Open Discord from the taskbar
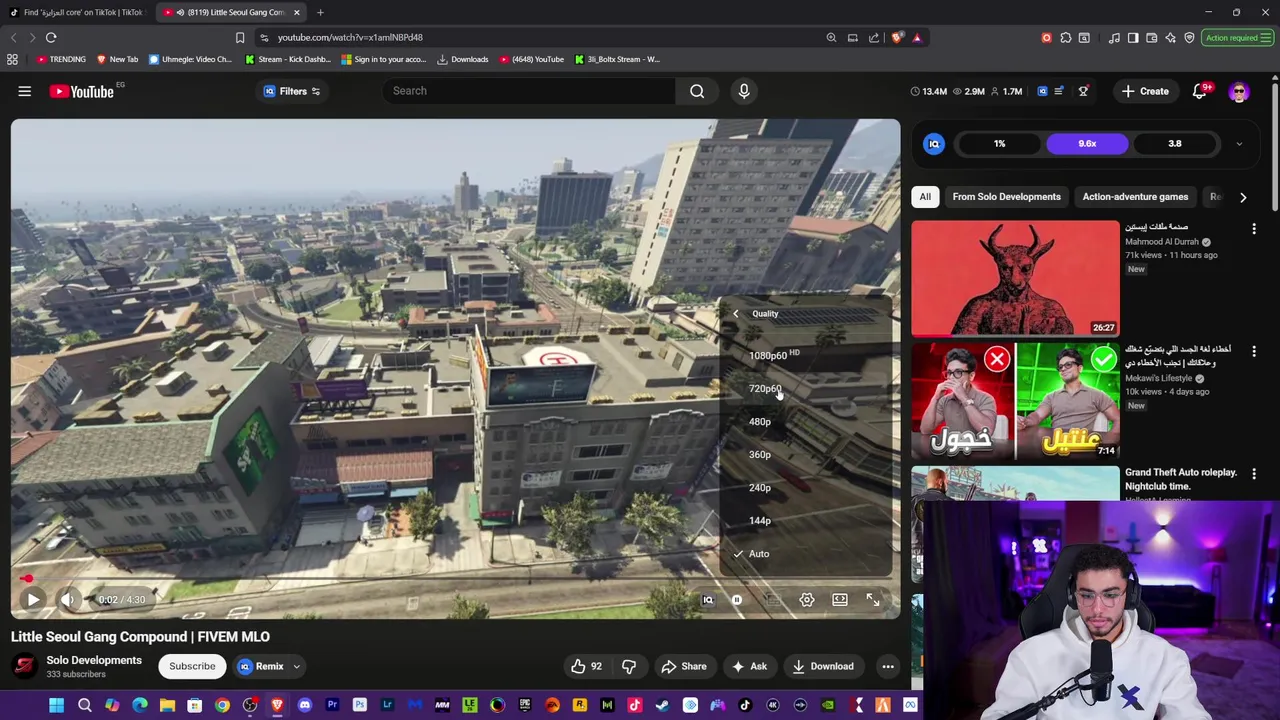 (304, 705)
